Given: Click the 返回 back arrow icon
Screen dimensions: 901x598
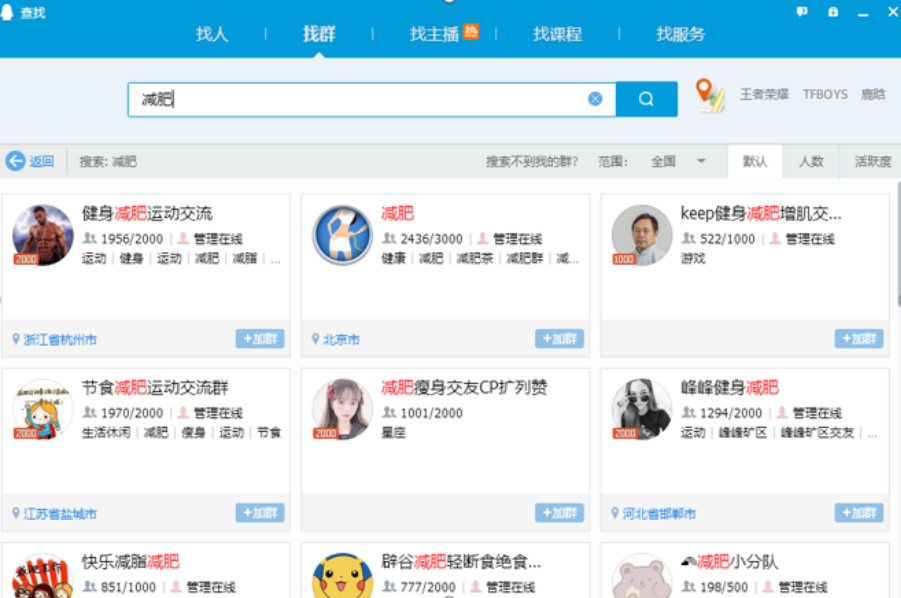Looking at the screenshot, I should coord(16,161).
